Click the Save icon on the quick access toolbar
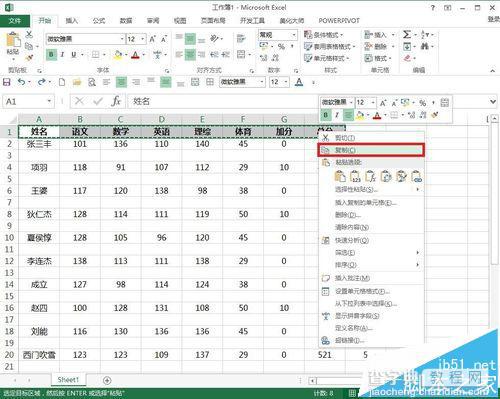Viewport: 500px width, 399px height. (7, 82)
